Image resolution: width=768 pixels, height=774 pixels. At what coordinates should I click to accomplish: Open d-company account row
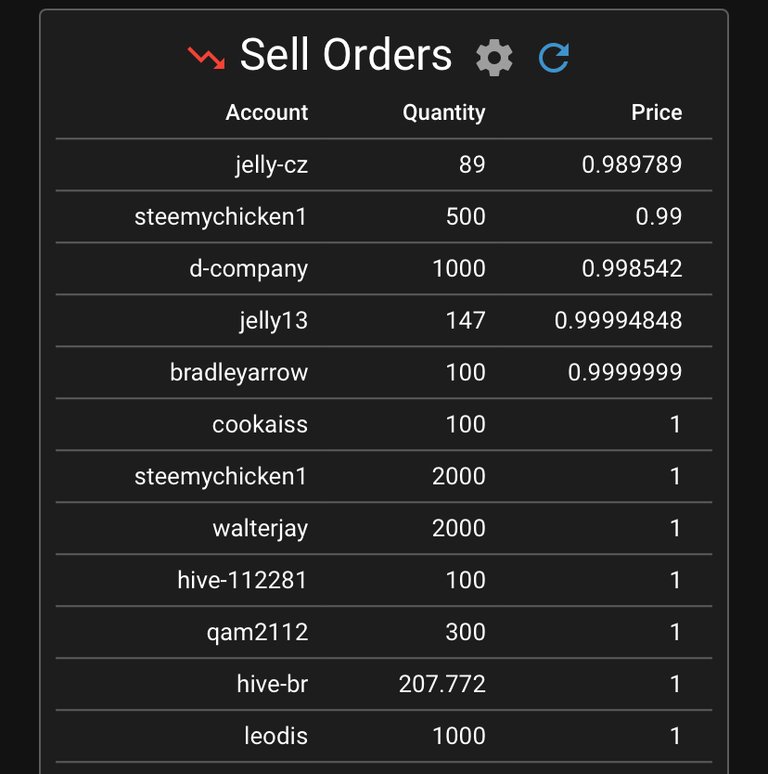pyautogui.click(x=384, y=269)
